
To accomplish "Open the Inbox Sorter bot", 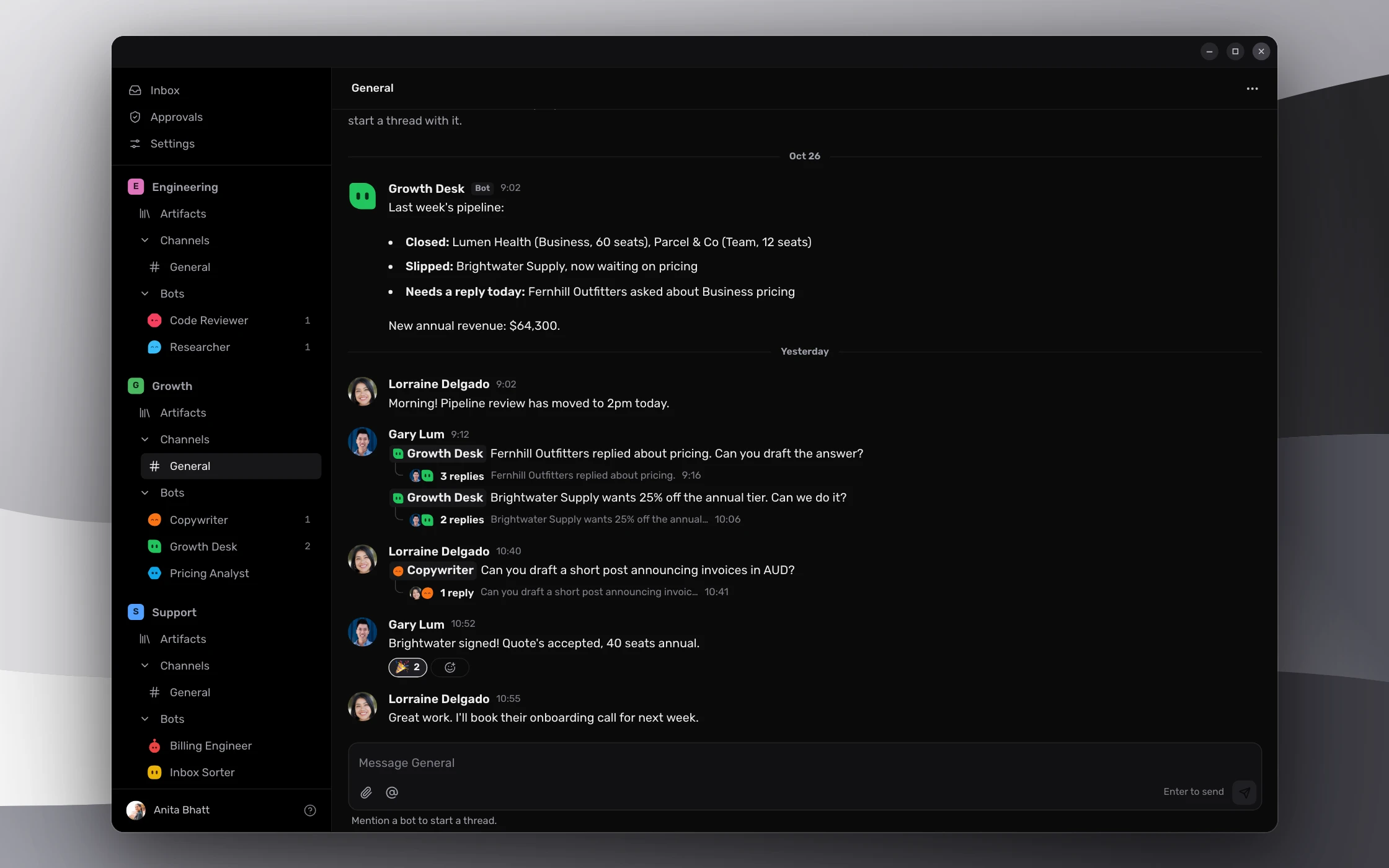I will click(x=231, y=773).
